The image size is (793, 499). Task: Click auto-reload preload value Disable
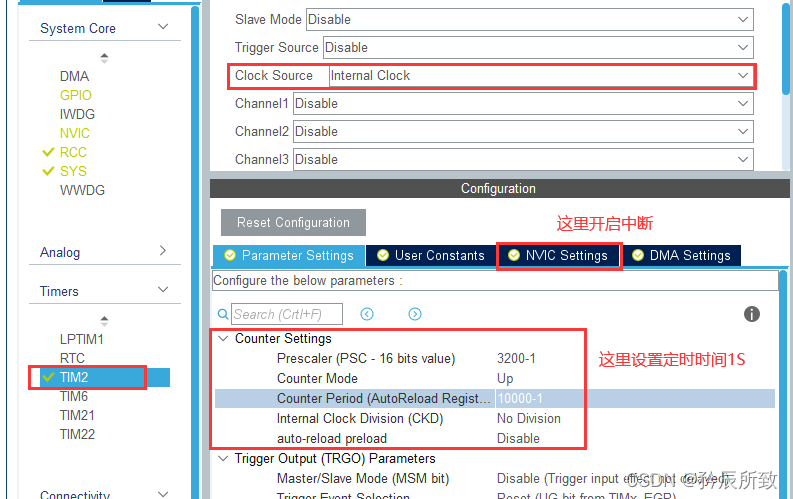tap(518, 438)
